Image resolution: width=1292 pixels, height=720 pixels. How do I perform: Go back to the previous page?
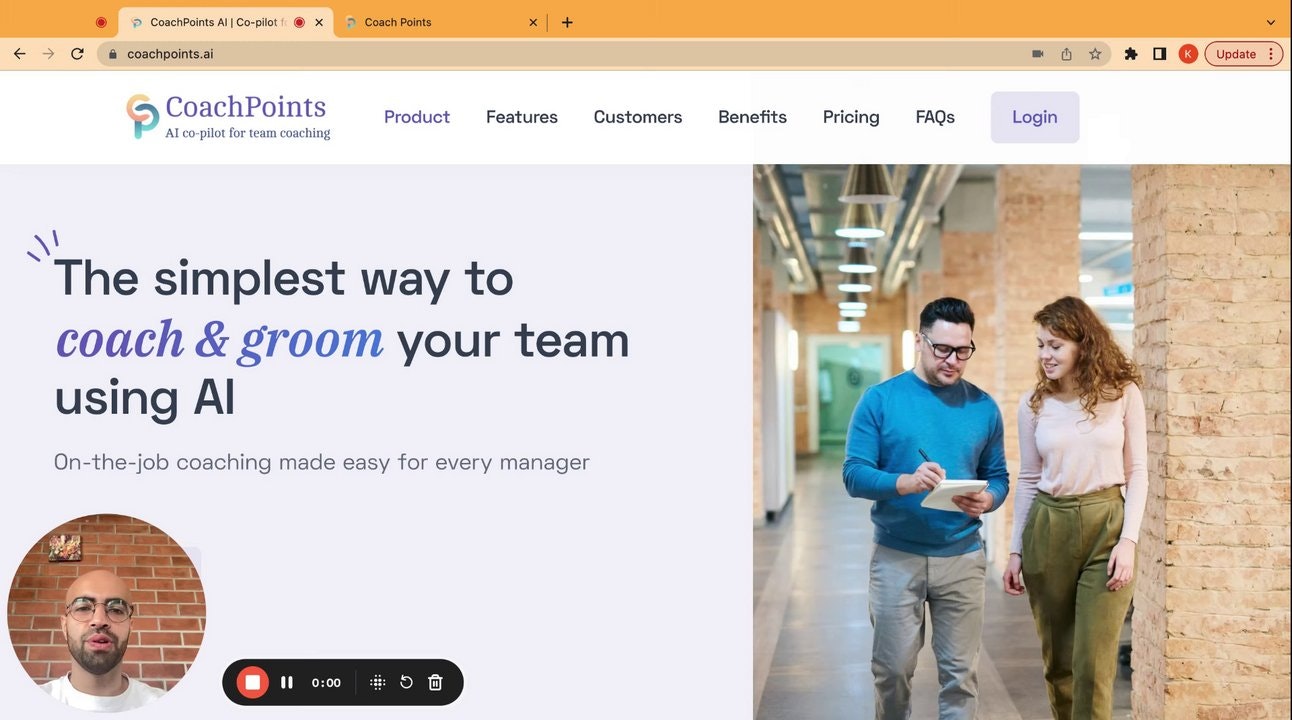pyautogui.click(x=19, y=54)
